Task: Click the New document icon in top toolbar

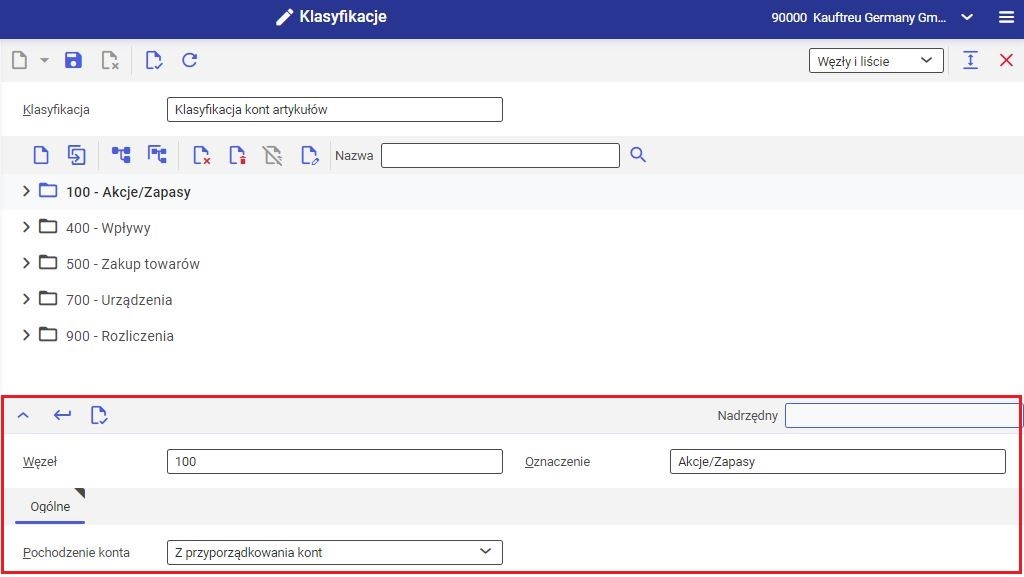Action: [20, 61]
